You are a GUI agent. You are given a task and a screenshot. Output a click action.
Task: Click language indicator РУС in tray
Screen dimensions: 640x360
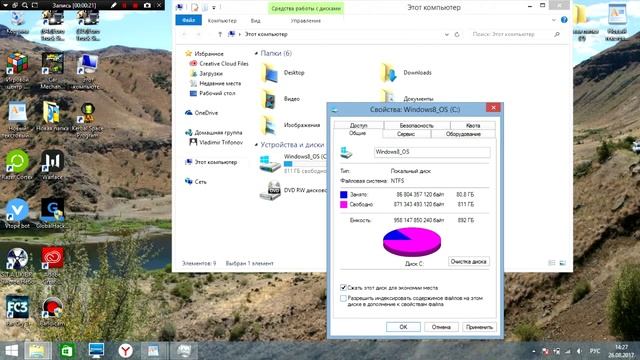pos(595,351)
